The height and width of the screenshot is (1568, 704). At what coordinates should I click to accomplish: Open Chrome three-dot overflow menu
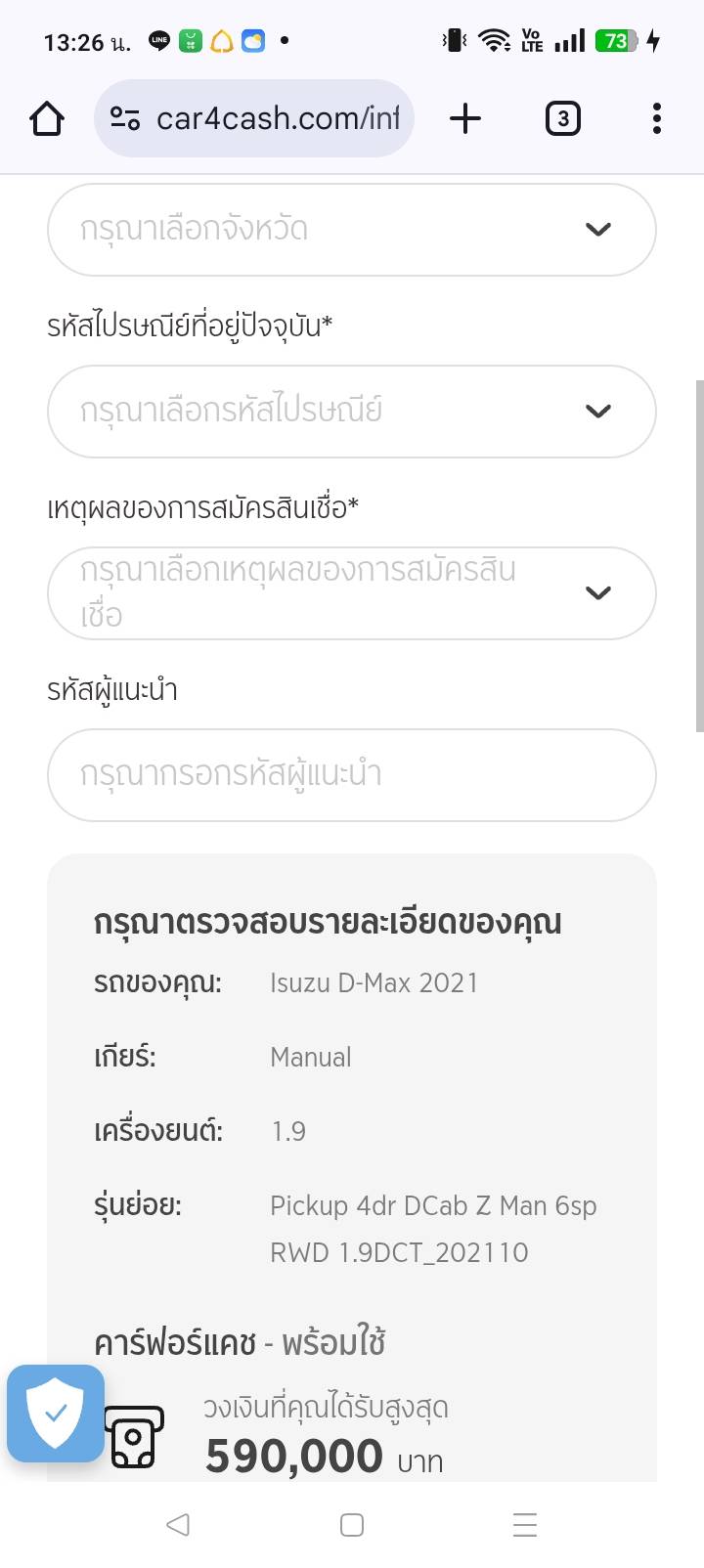click(x=656, y=119)
